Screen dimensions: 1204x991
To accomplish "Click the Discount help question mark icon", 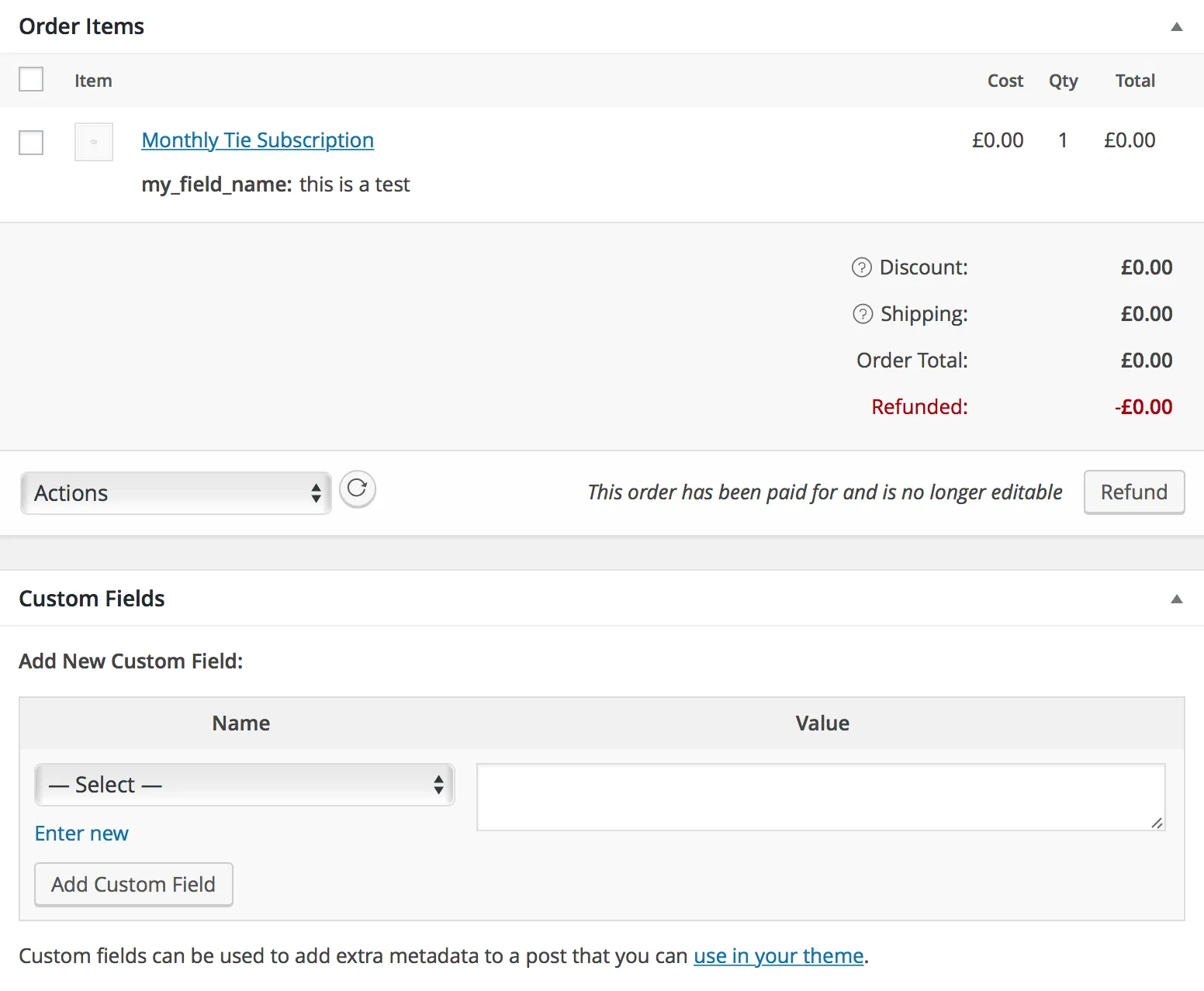I will (861, 268).
